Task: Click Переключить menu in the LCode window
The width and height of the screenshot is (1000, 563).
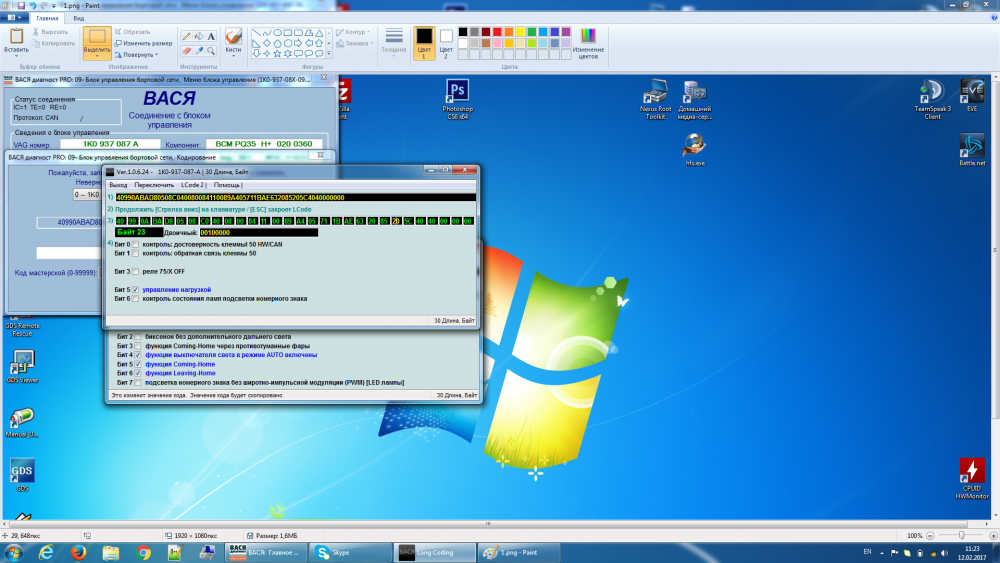Action: click(154, 185)
